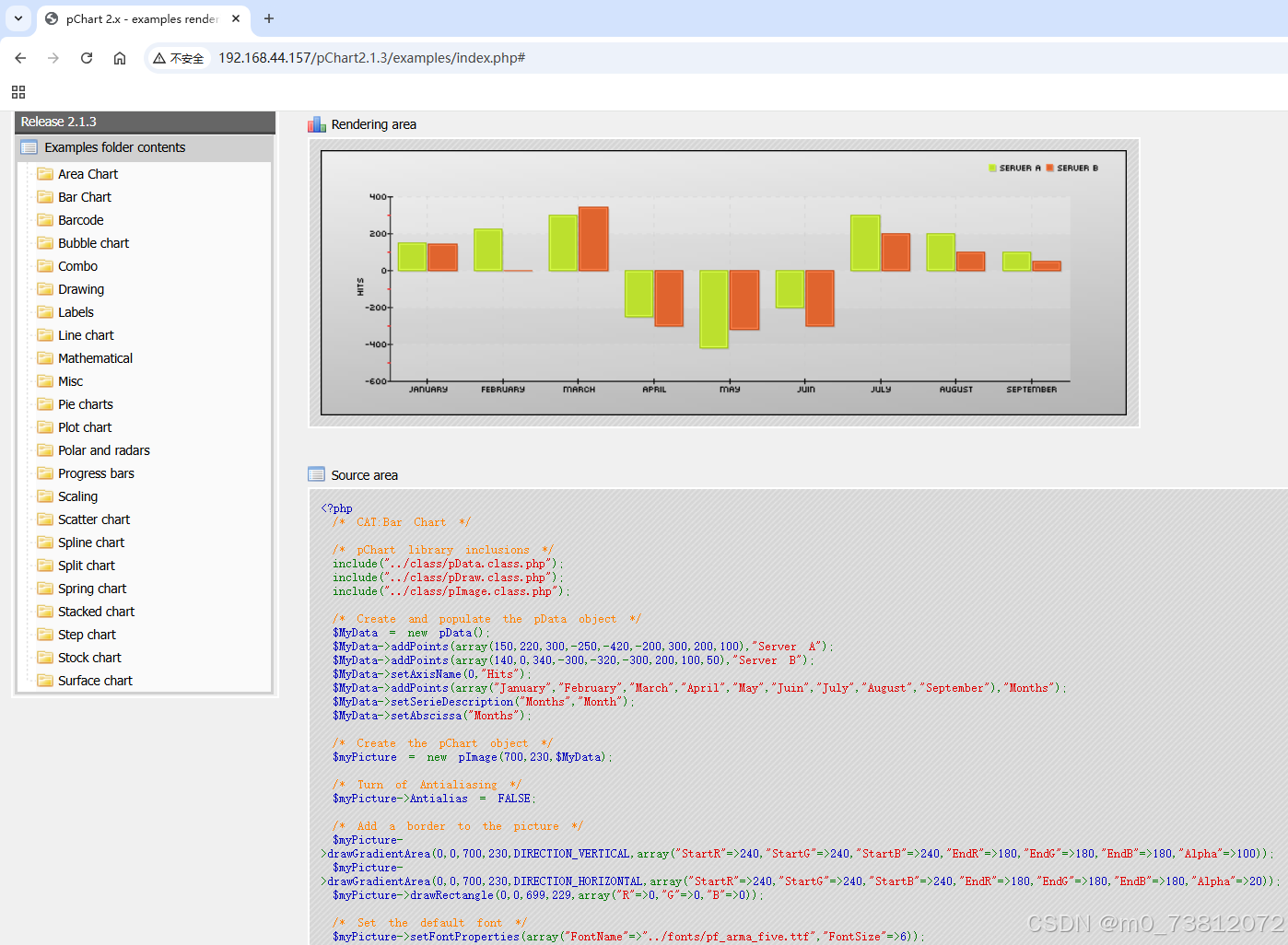Click the Server B orange legend swatch
This screenshot has height=945, width=1288.
coord(1049,168)
